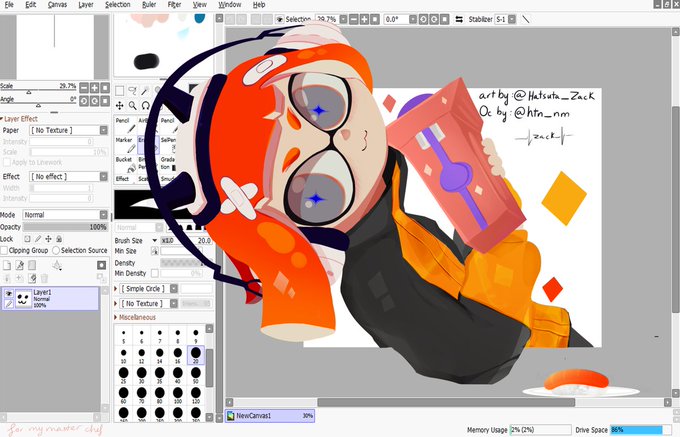Open the Layer menu
Viewport: 680px width, 437px height.
[86, 4]
